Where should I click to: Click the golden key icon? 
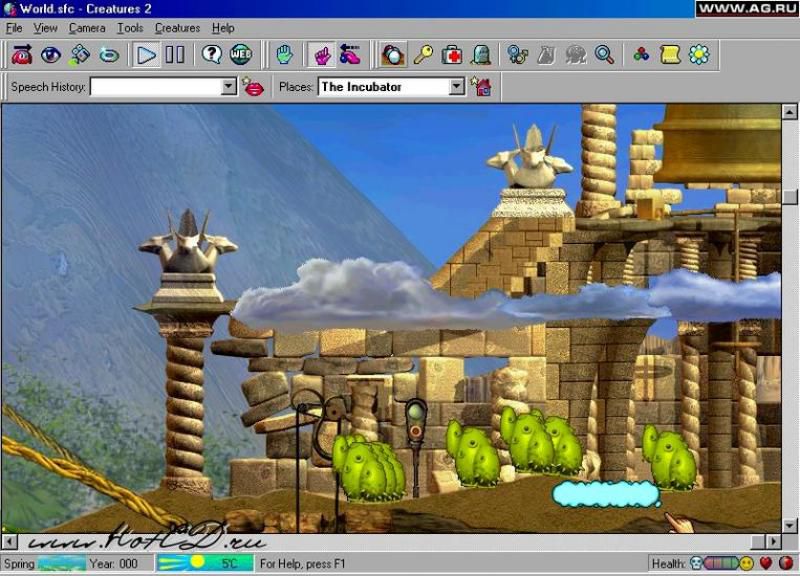(x=423, y=54)
